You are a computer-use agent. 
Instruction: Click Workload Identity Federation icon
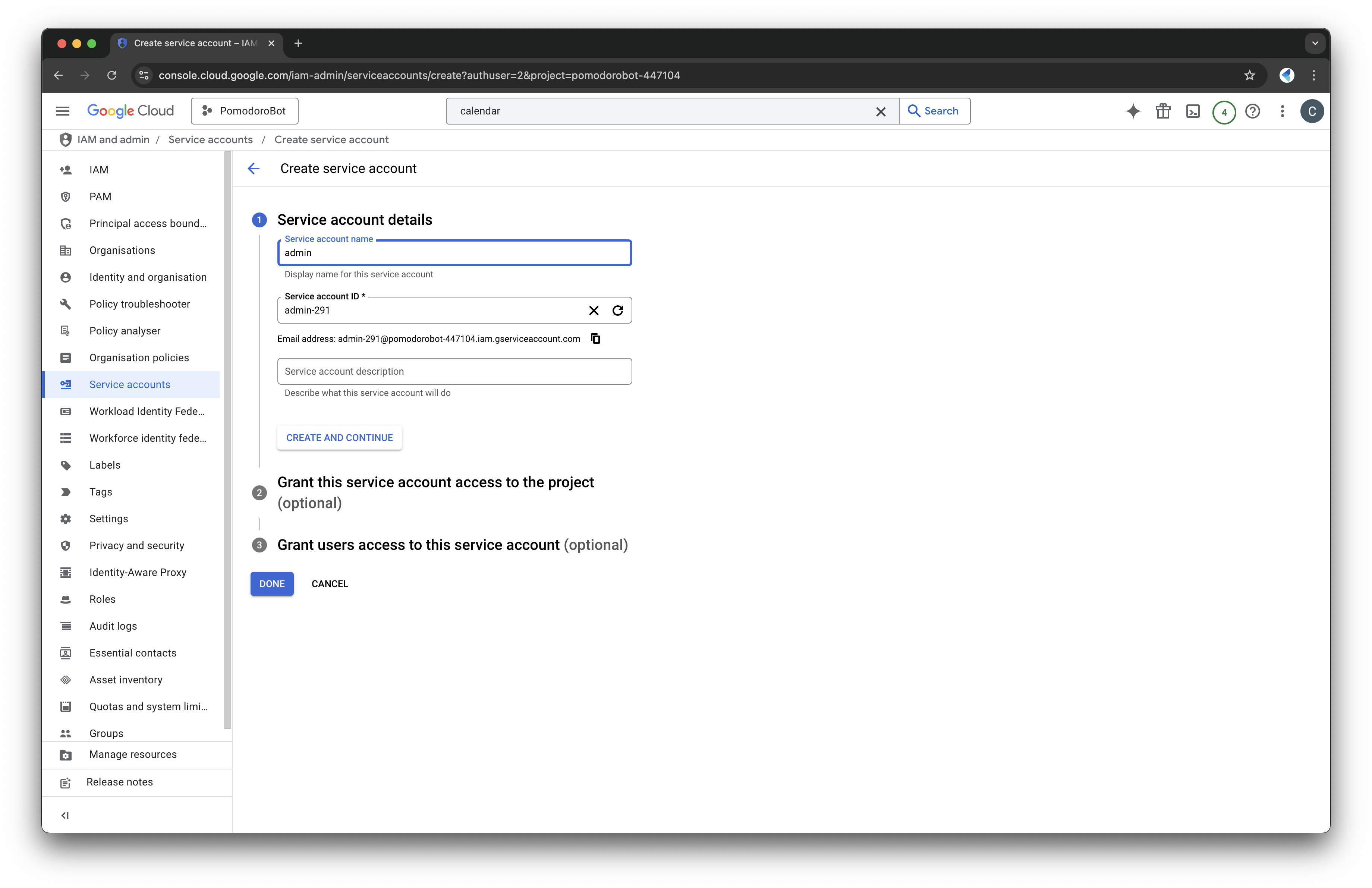pyautogui.click(x=66, y=412)
